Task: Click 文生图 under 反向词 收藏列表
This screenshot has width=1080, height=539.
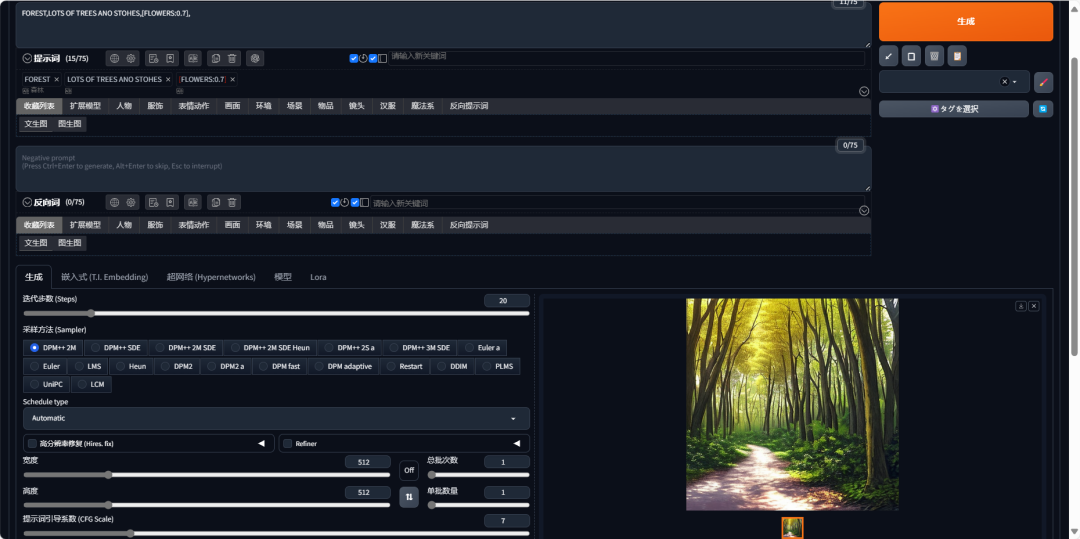Action: [x=36, y=243]
